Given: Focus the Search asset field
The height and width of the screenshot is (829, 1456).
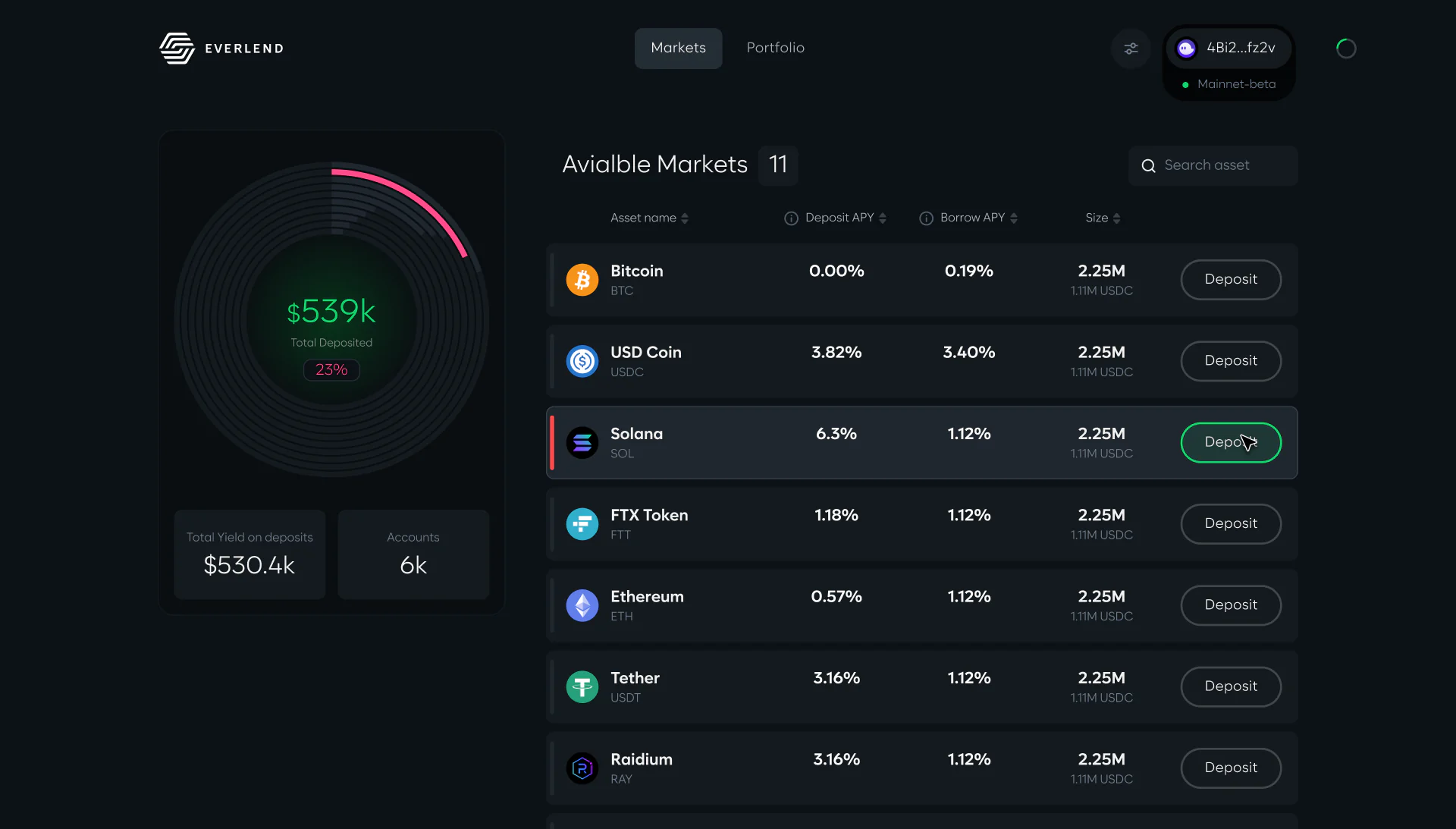Looking at the screenshot, I should tap(1213, 165).
